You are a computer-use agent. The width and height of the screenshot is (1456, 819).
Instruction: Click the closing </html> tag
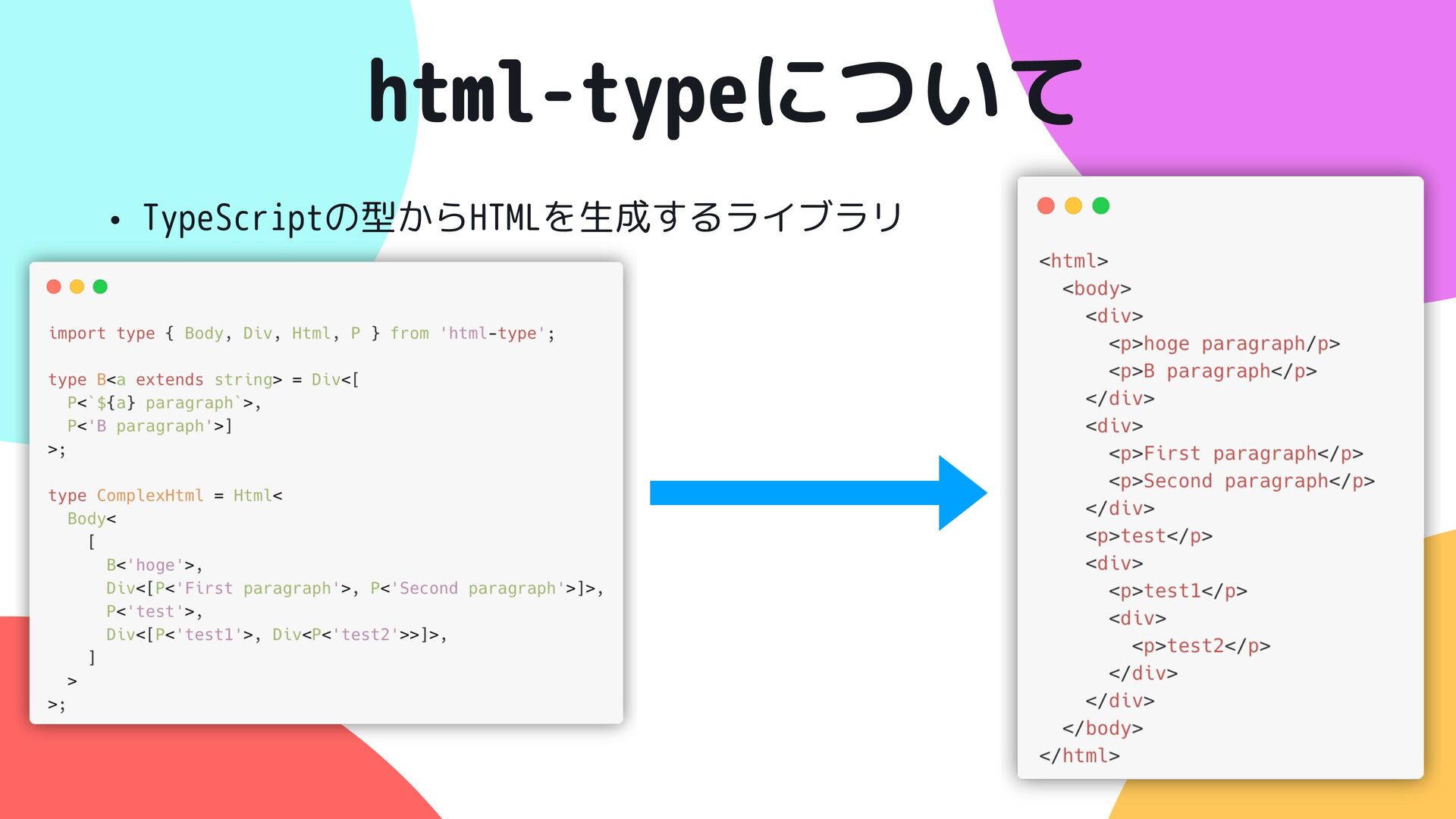point(1078,756)
